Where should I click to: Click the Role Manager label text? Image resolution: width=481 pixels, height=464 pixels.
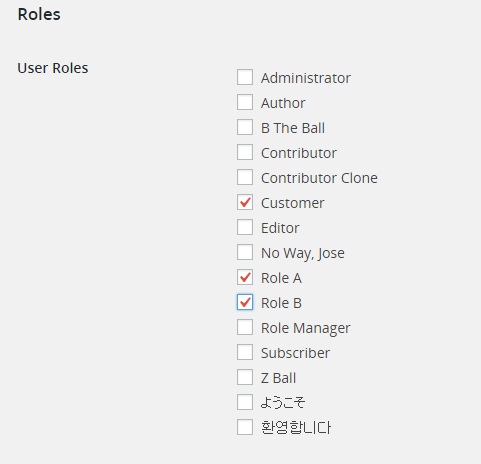point(306,328)
